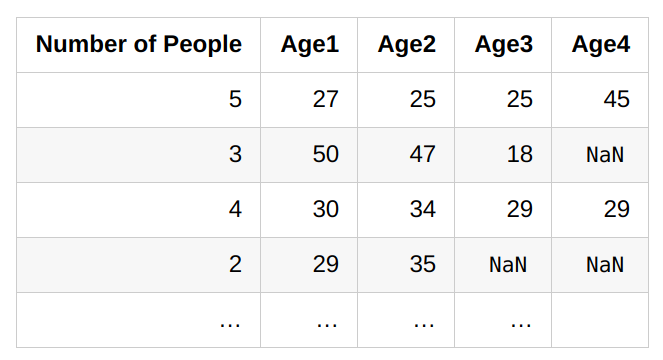Select cell with value 27 in Age1
The height and width of the screenshot is (360, 663).
pyautogui.click(x=309, y=100)
